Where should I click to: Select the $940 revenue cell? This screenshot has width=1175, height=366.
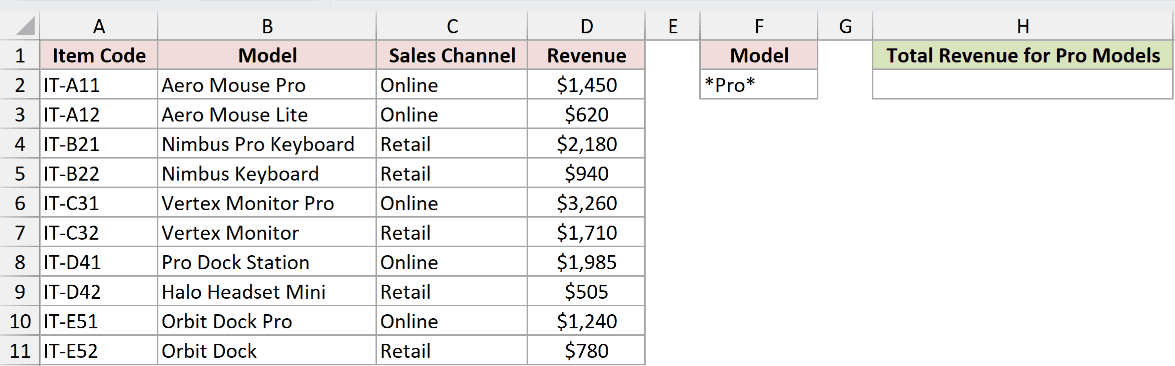tap(587, 174)
